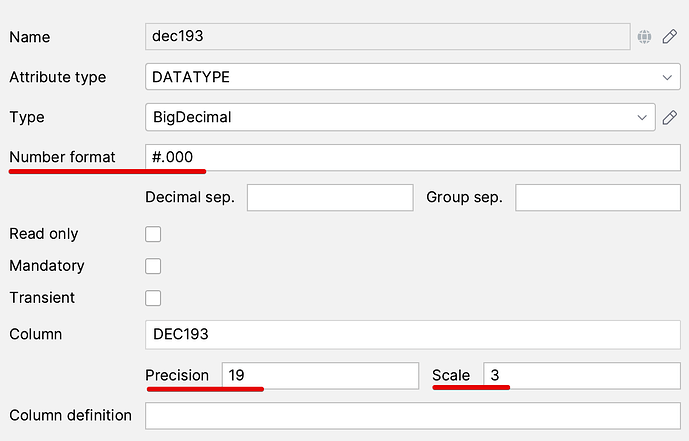Click the Number format label
This screenshot has height=441, width=689.
62,157
